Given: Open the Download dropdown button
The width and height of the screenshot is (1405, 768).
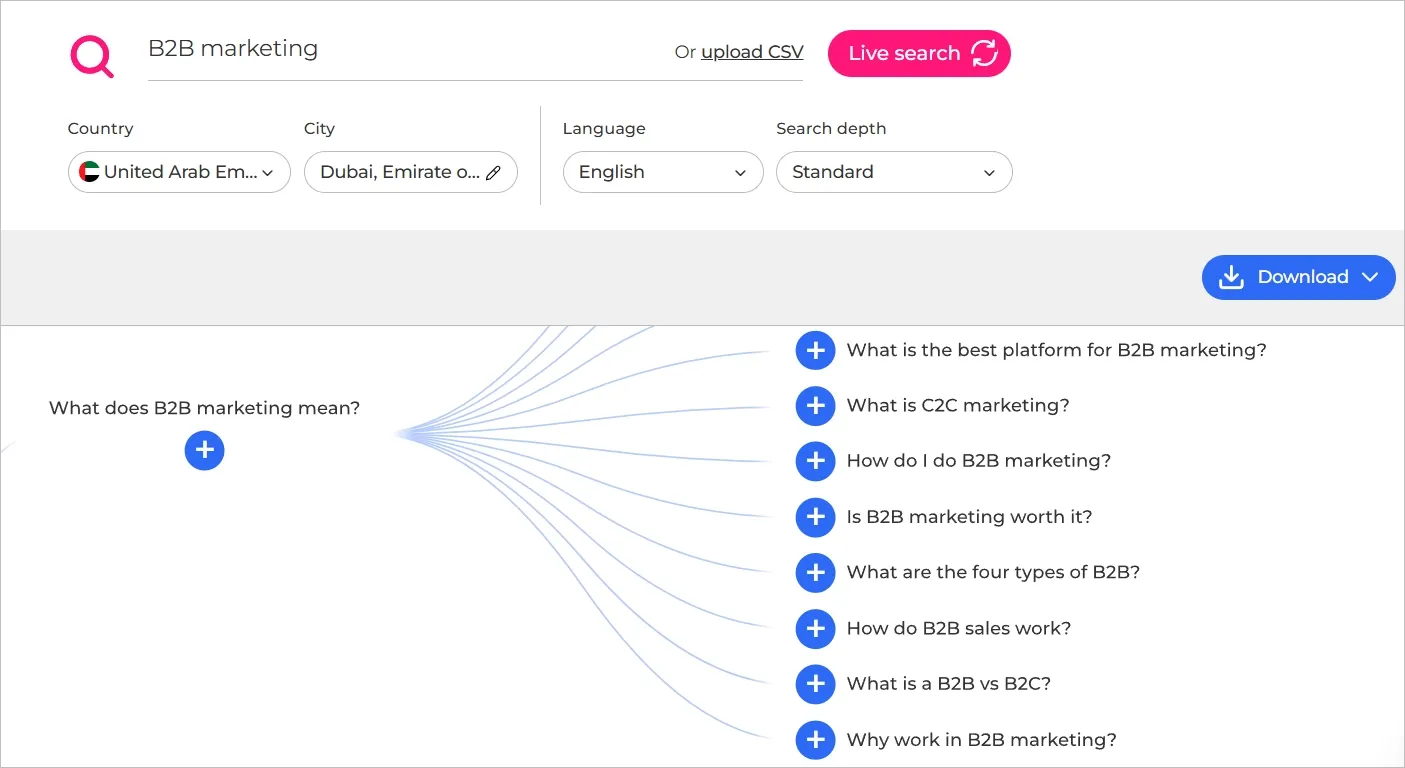Looking at the screenshot, I should [x=1298, y=277].
